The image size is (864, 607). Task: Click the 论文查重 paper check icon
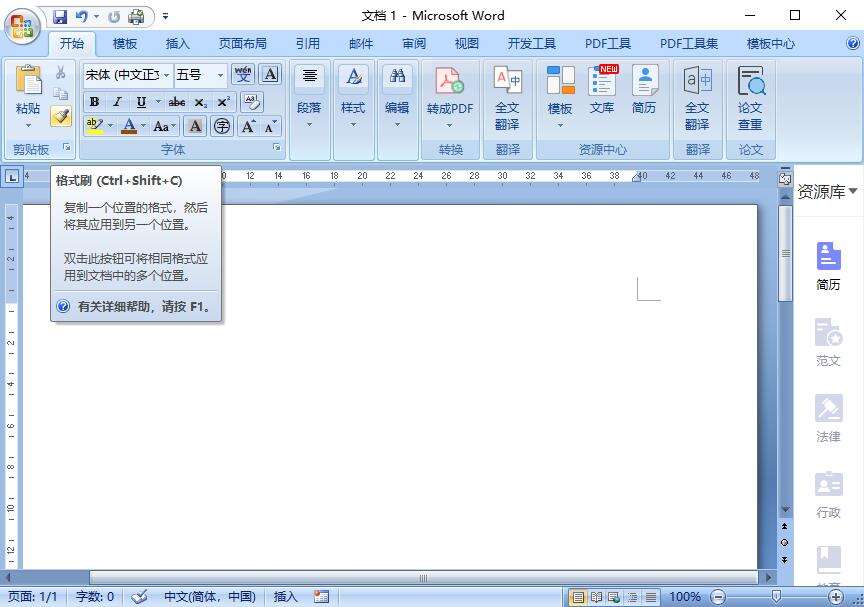pyautogui.click(x=750, y=98)
